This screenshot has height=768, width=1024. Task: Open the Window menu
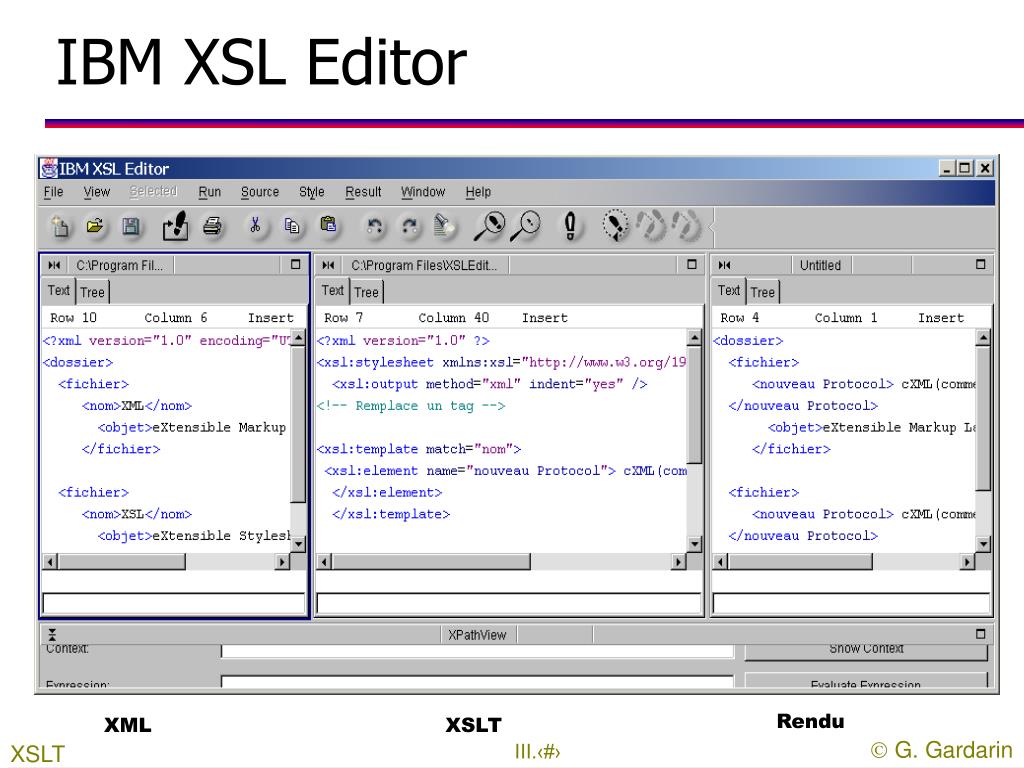coord(423,192)
